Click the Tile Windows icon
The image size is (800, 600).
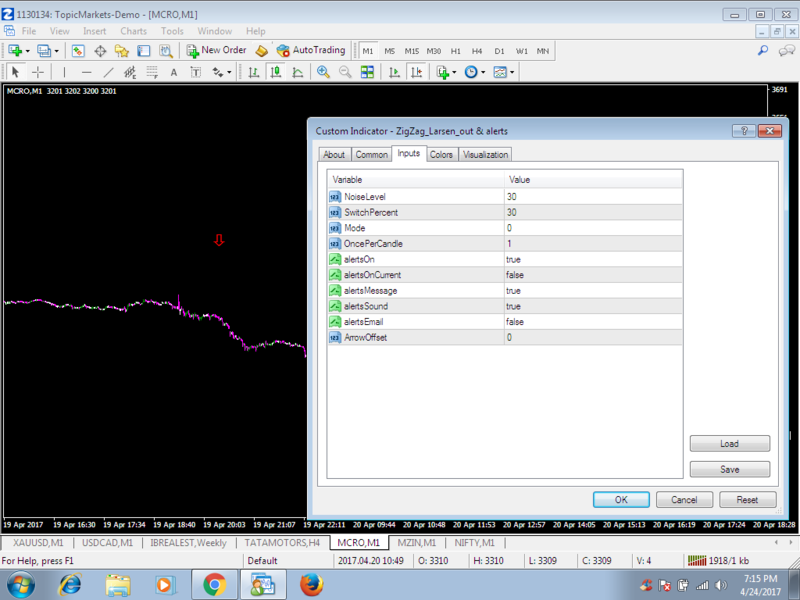coord(367,72)
